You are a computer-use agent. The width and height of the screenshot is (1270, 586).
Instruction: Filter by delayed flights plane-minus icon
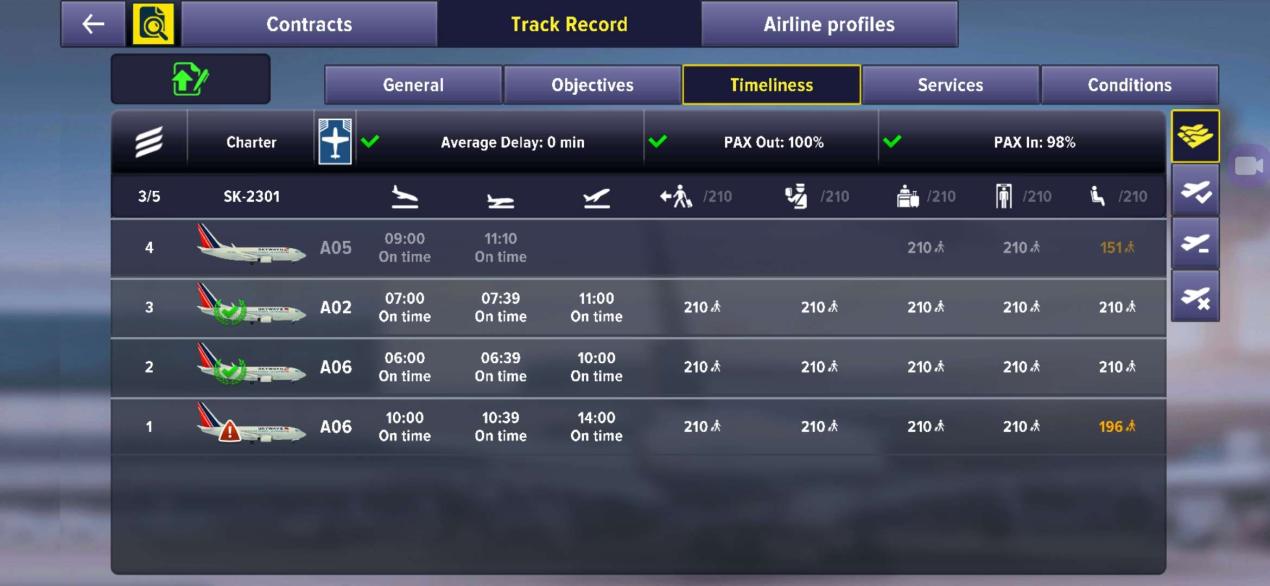[x=1195, y=243]
